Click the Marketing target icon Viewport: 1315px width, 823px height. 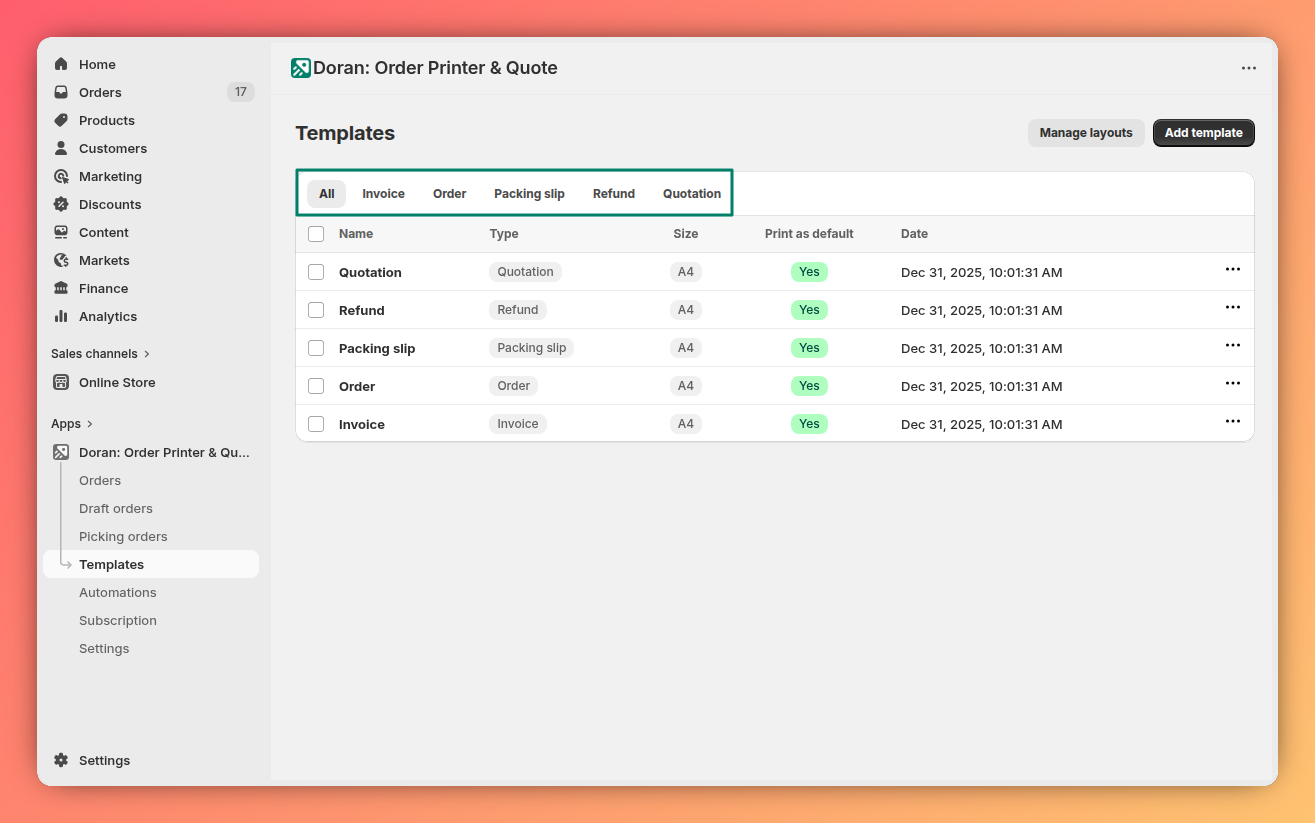pyautogui.click(x=61, y=176)
